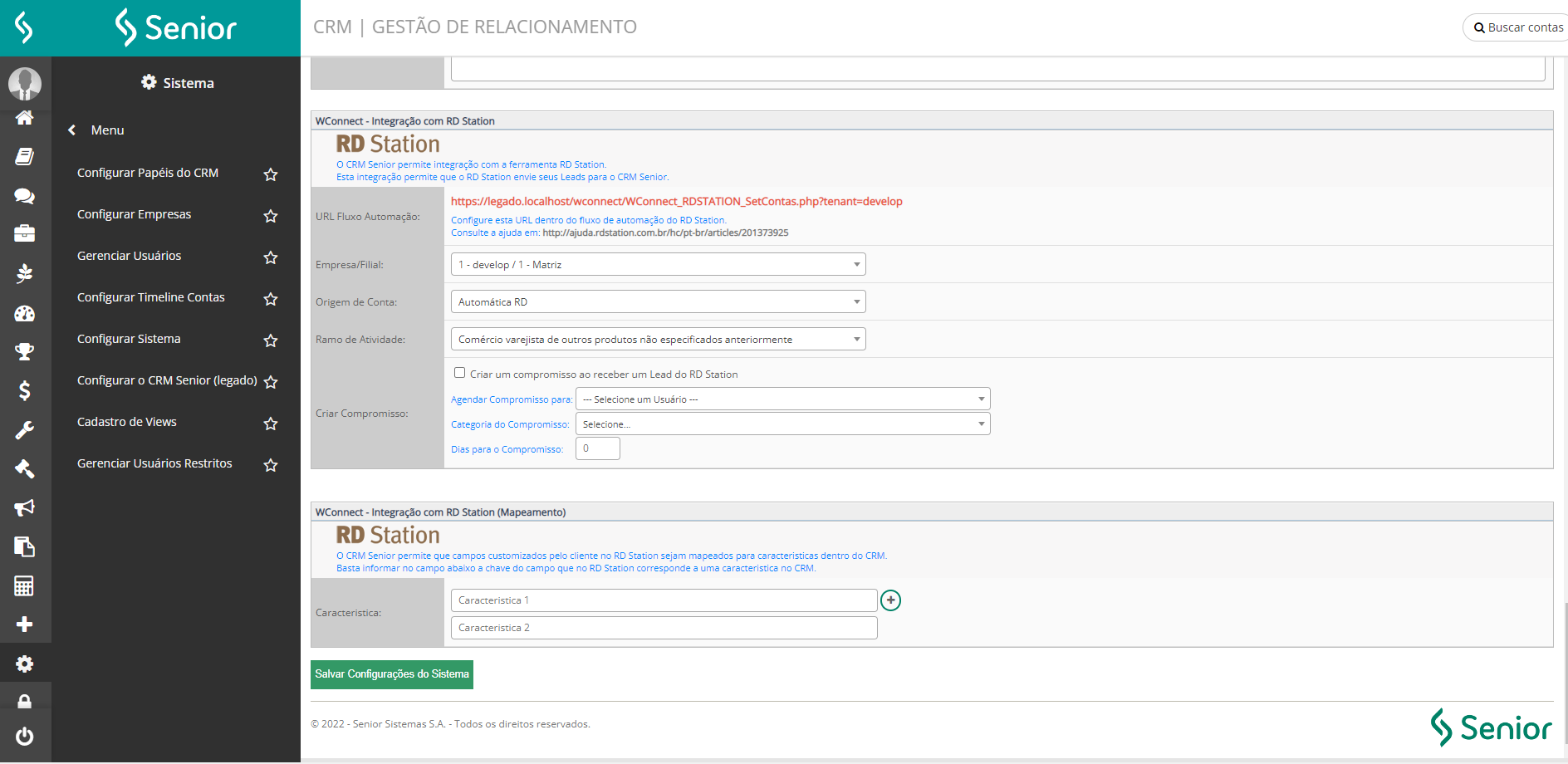Open the Agendar Compromisso user dropdown
The width and height of the screenshot is (1568, 764).
[782, 399]
